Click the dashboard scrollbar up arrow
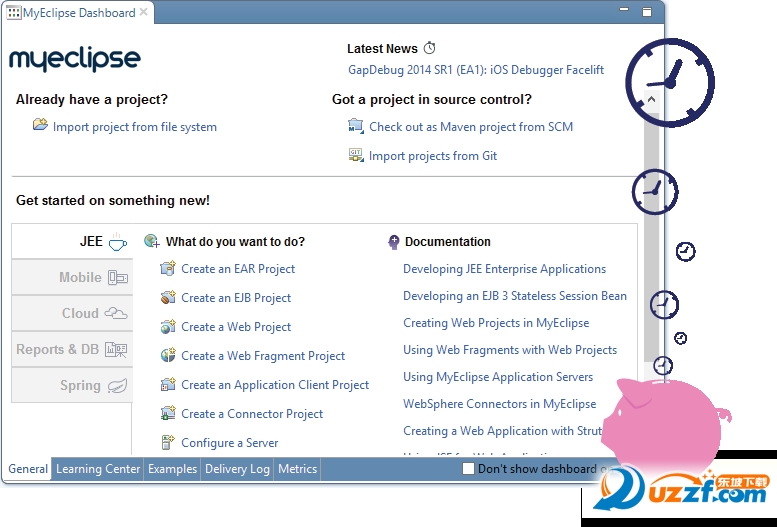Image resolution: width=777 pixels, height=527 pixels. pyautogui.click(x=652, y=99)
